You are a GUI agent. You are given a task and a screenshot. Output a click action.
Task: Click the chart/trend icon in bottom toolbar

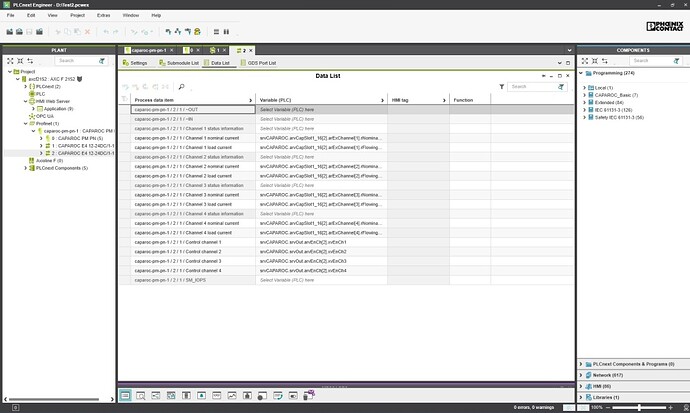point(232,395)
